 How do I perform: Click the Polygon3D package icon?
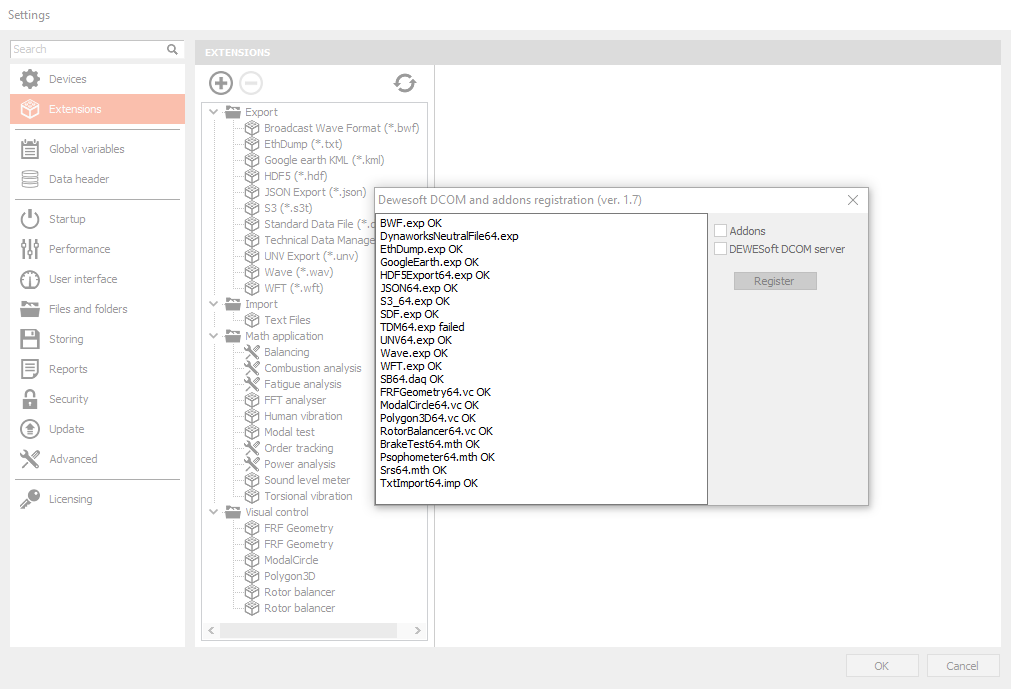pyautogui.click(x=251, y=576)
